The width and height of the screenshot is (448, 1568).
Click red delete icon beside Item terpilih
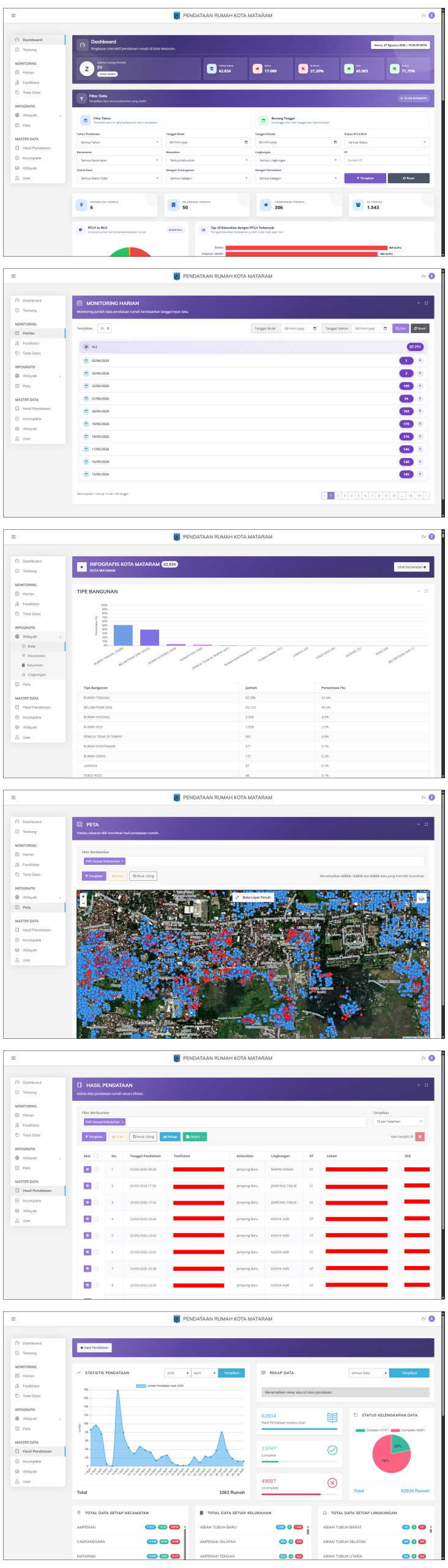click(420, 1137)
